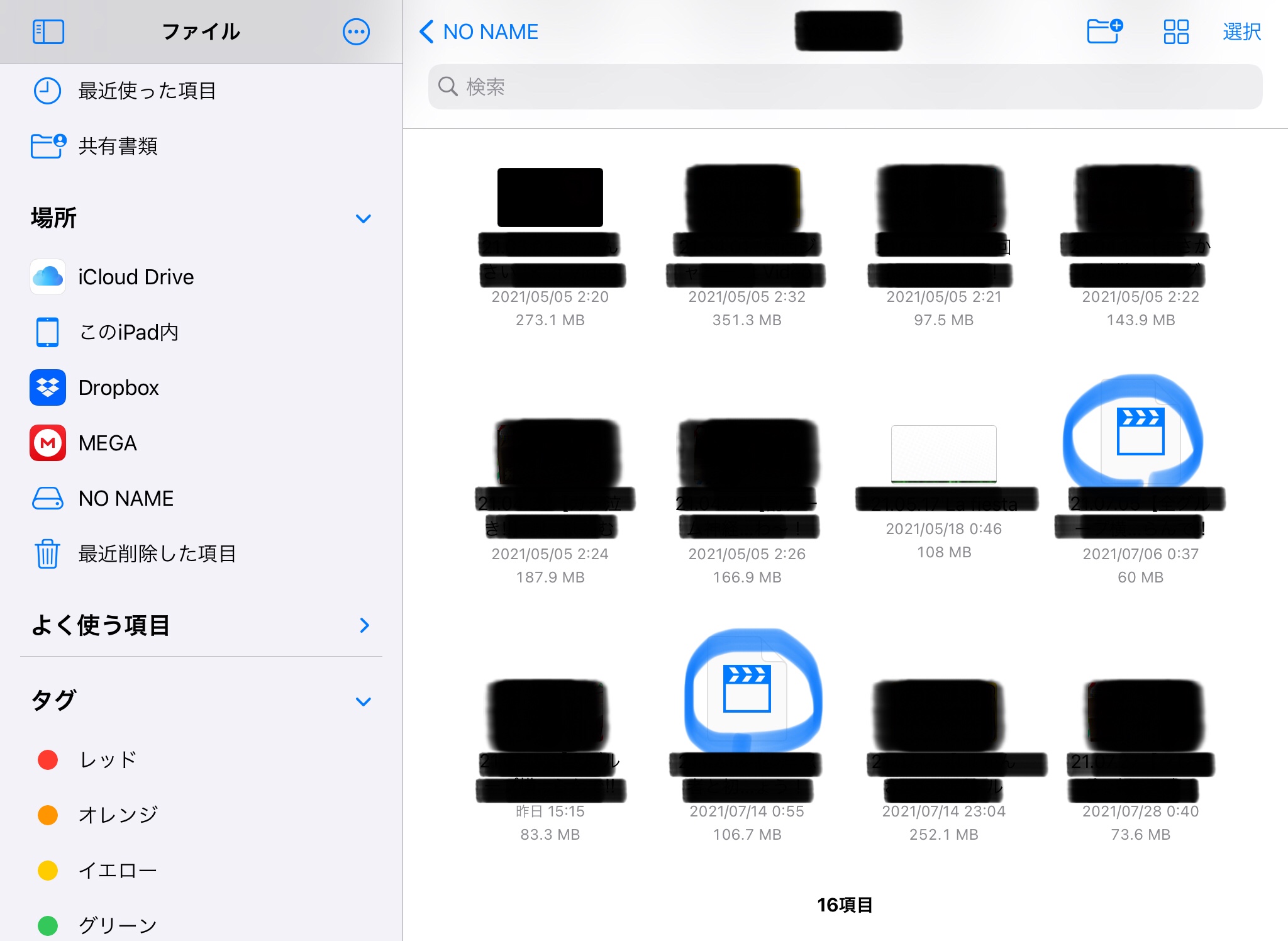Go back via NO NAME link

[x=479, y=31]
